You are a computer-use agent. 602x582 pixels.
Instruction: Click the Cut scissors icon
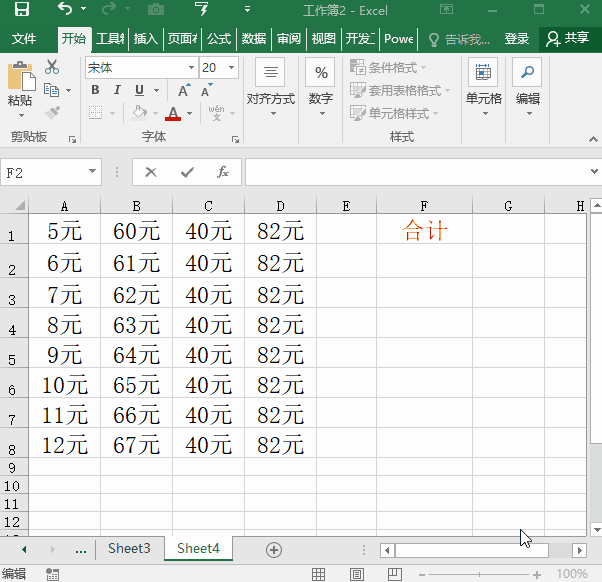(52, 67)
